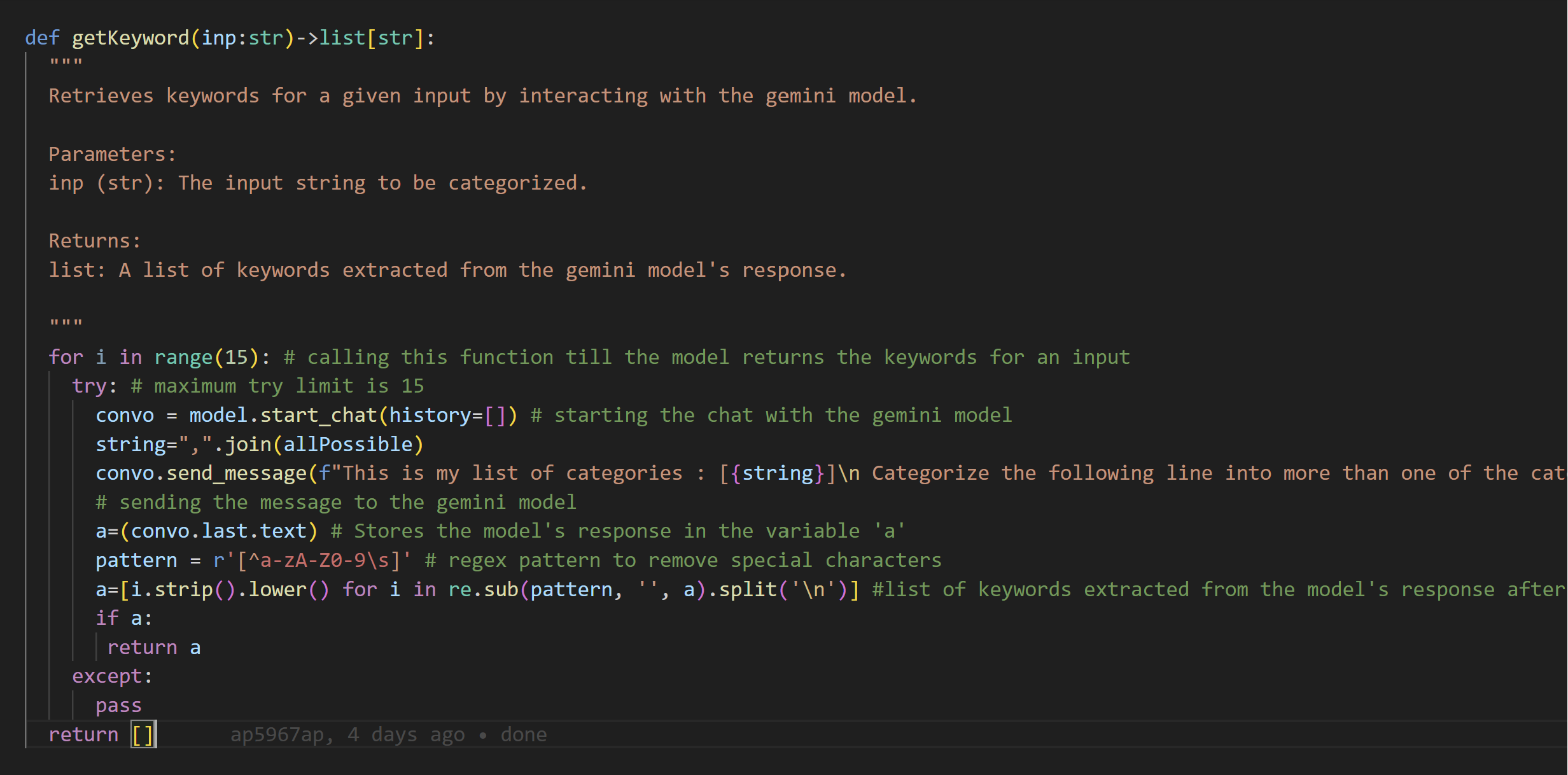Click the '# sending the message' comment line
This screenshot has height=775, width=1568.
coord(336,502)
